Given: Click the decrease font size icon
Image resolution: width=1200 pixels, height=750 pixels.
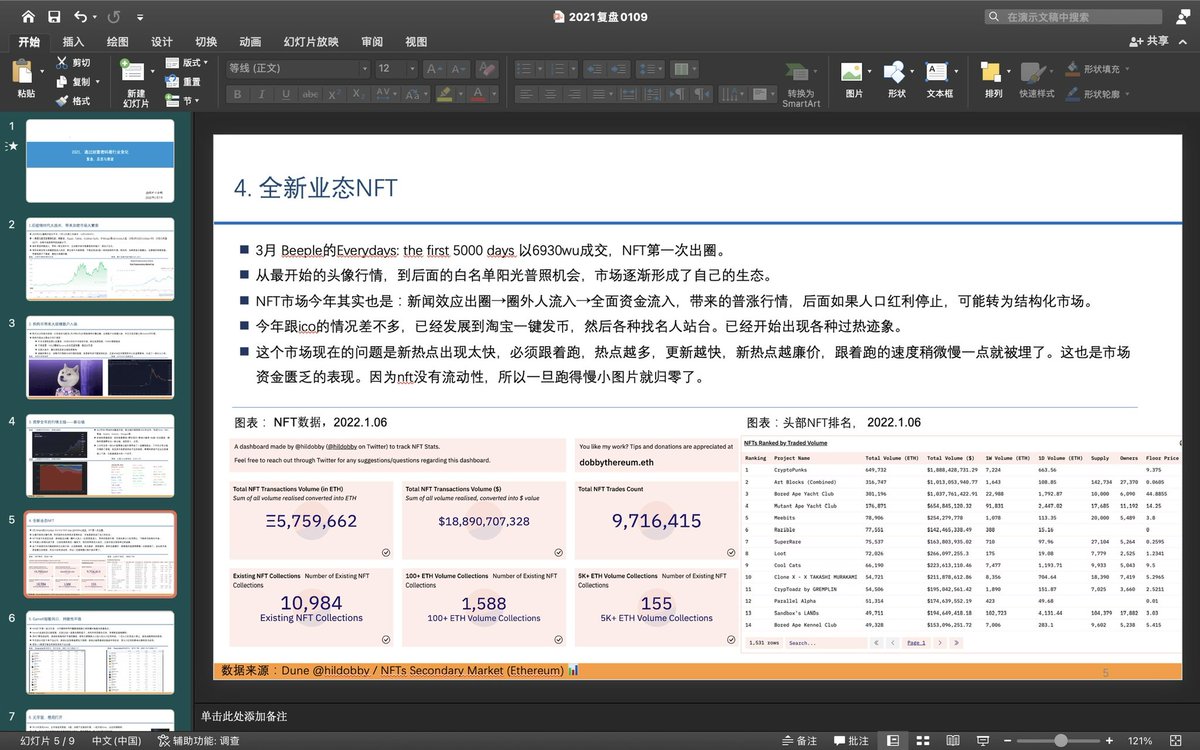Looking at the screenshot, I should [460, 69].
